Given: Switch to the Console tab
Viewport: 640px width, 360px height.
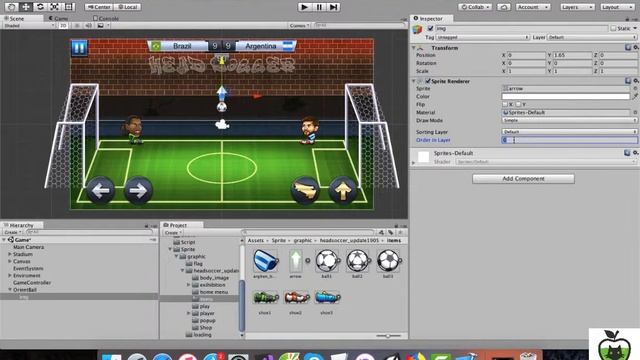Looking at the screenshot, I should coord(106,18).
